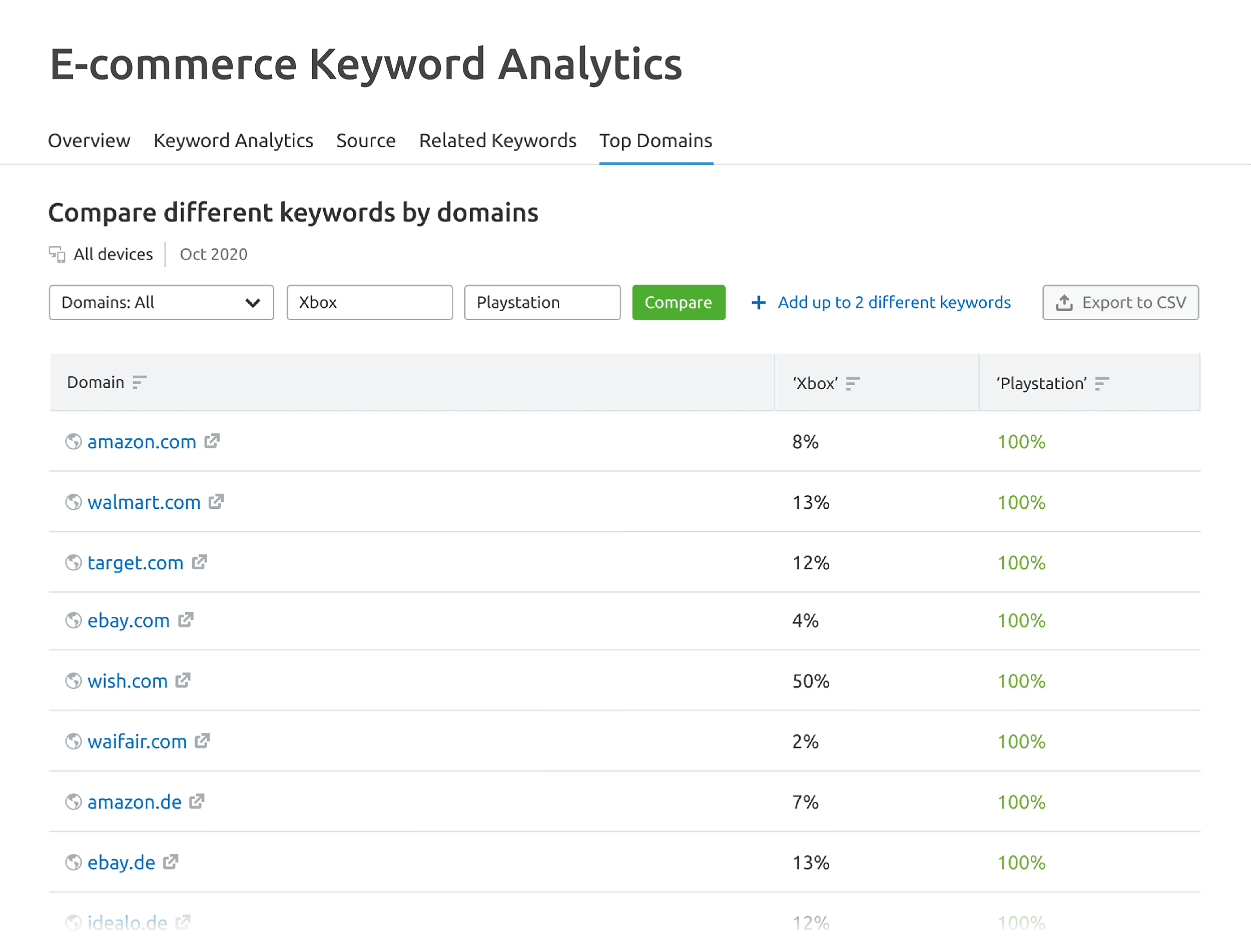Open the walmart.com domain link
Viewport: 1251px width, 952px height.
[144, 502]
